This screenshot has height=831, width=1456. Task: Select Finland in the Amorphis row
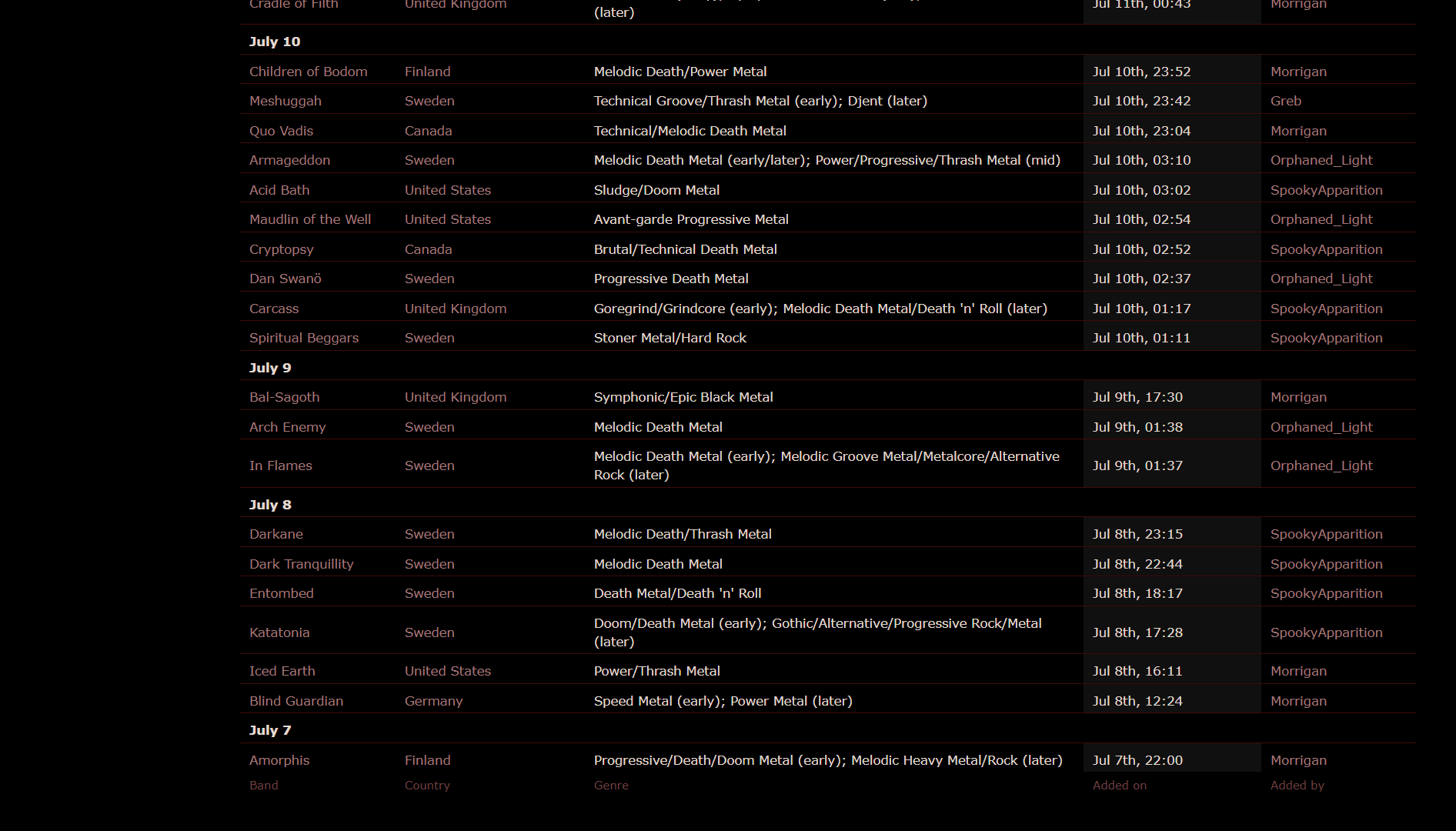coord(428,760)
